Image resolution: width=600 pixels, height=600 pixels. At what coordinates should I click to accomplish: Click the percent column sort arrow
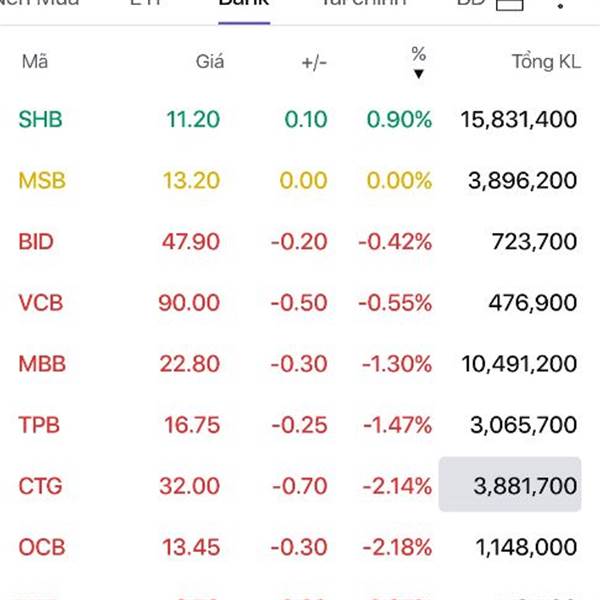419,74
